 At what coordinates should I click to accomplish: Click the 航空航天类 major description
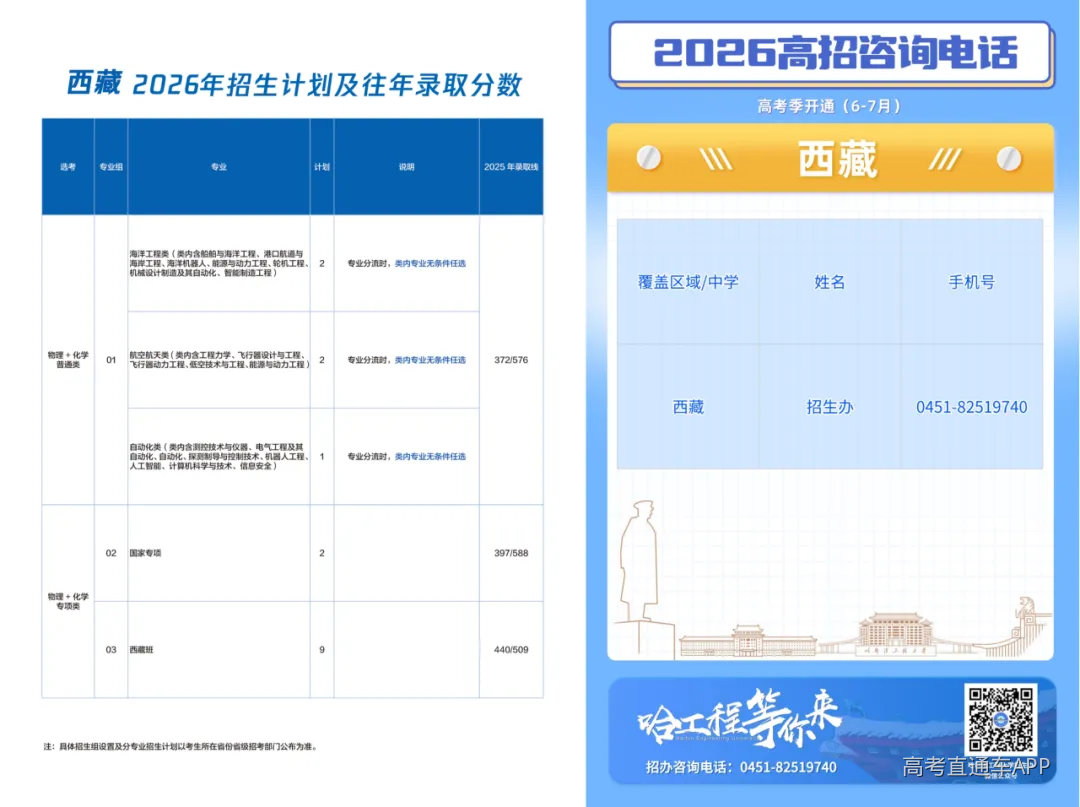[219, 359]
